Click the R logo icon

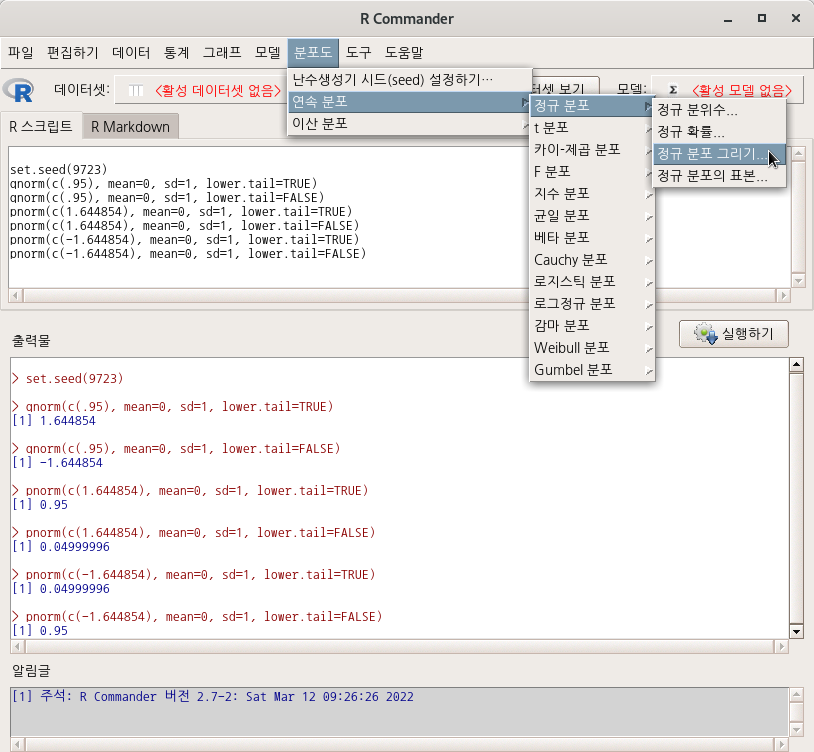point(19,90)
